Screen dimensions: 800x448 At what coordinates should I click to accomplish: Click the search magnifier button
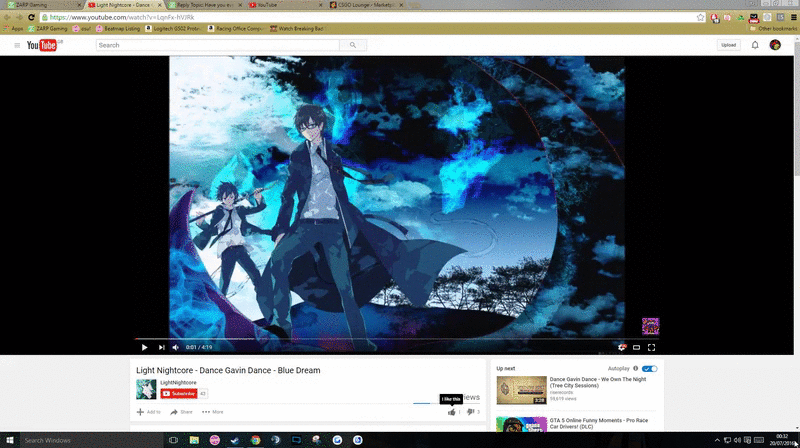coord(353,45)
